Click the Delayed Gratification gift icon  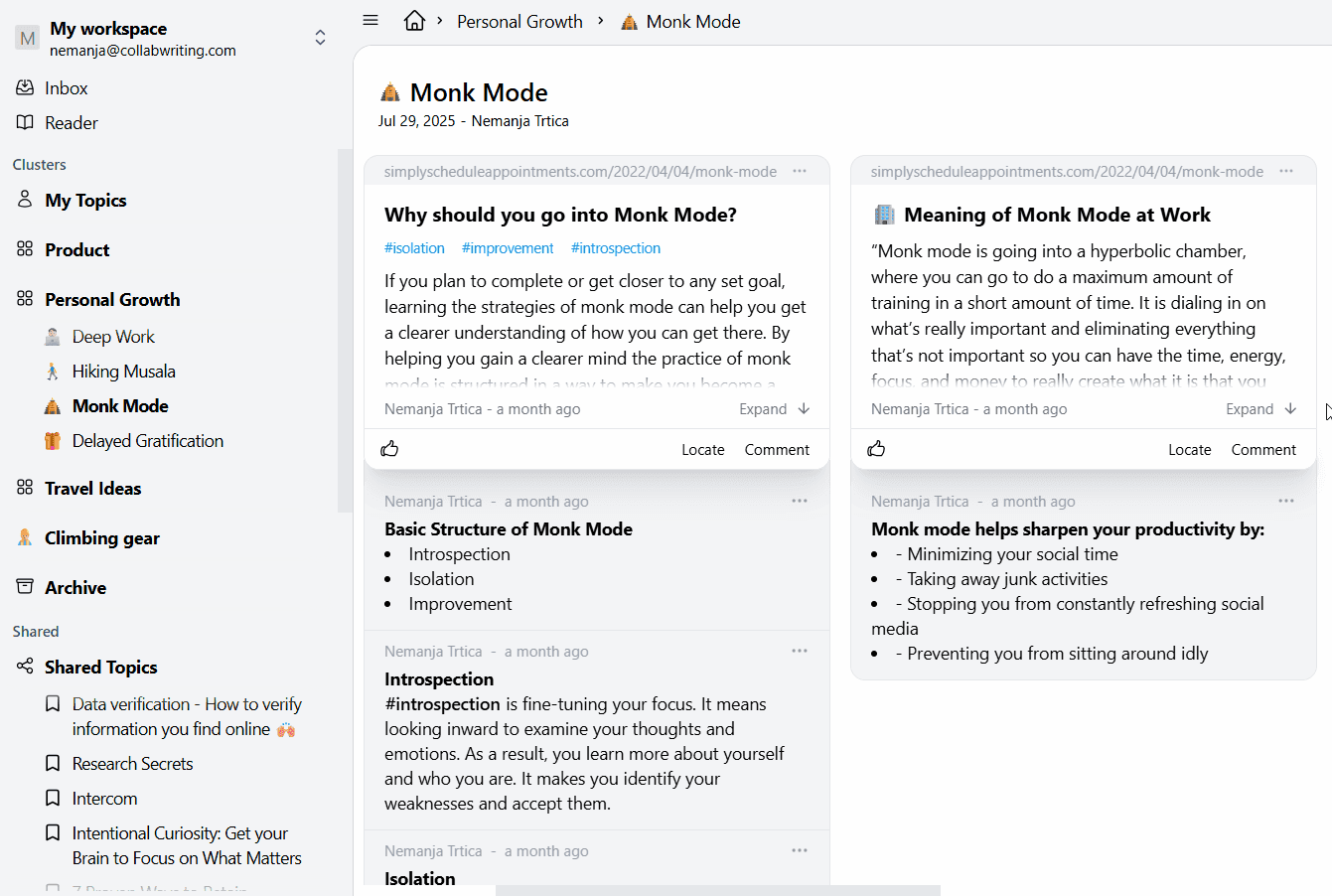click(x=53, y=441)
